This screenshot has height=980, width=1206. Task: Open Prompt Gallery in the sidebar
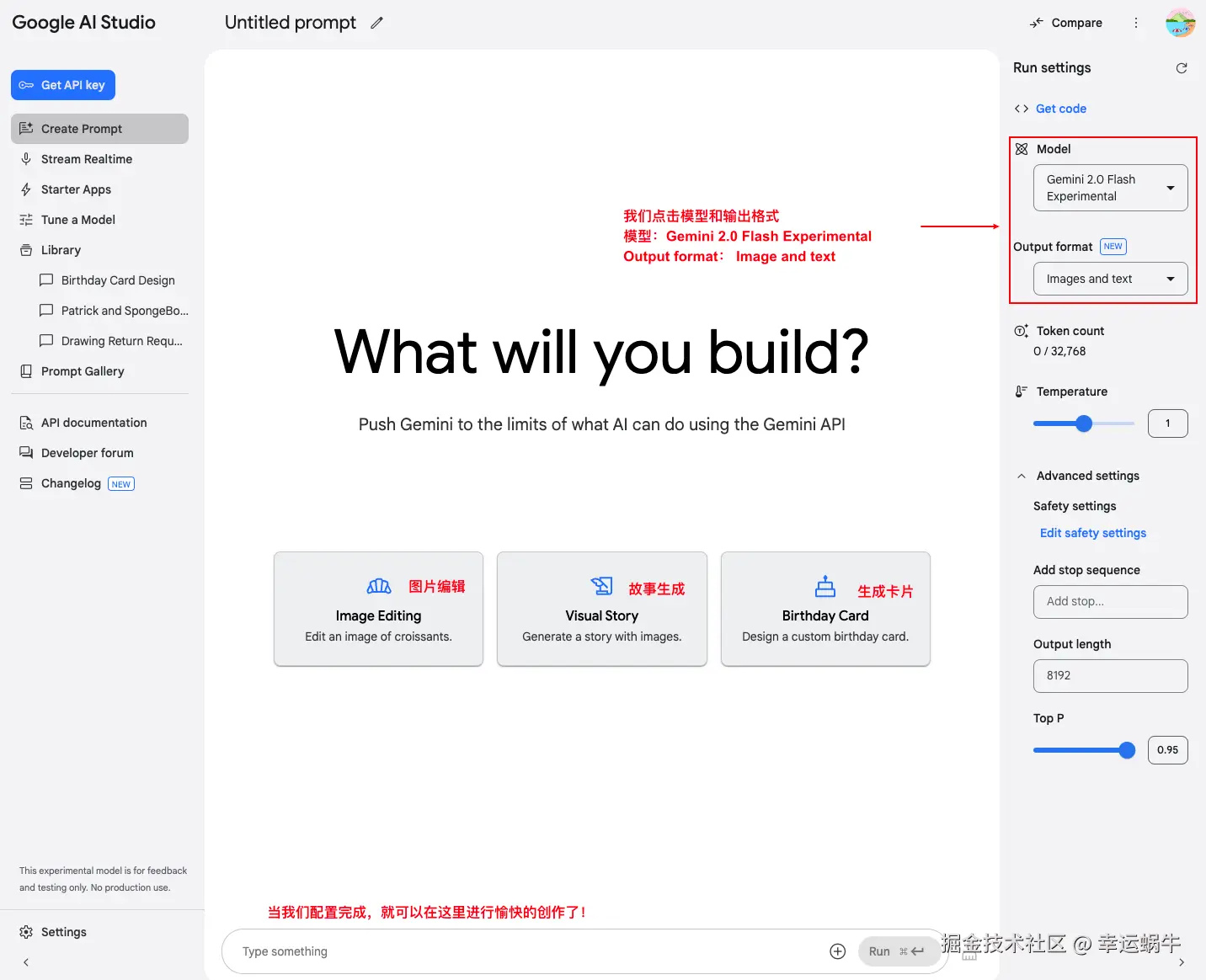pos(99,371)
